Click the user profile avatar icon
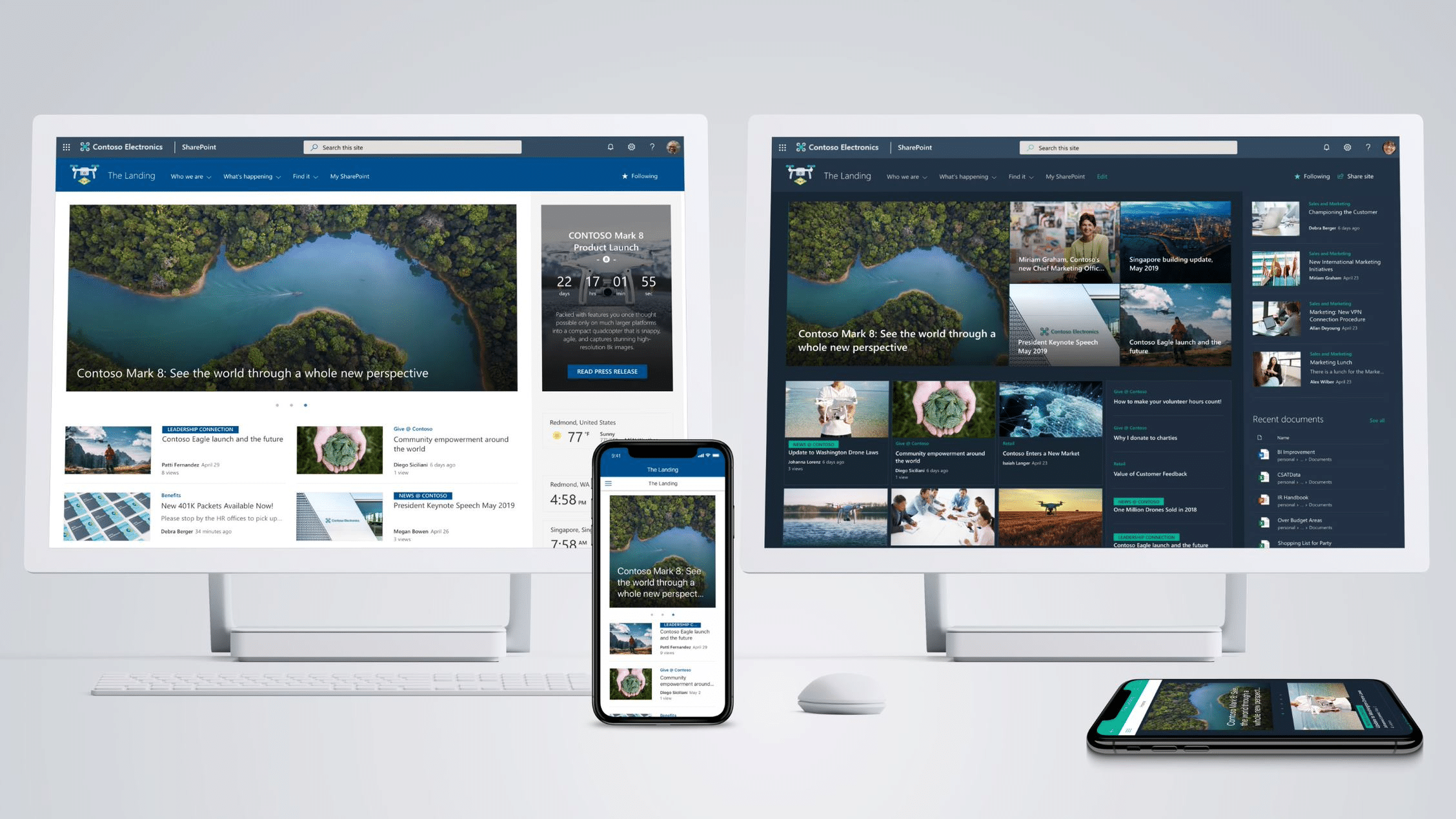Screen dimensions: 1456x819 [673, 147]
